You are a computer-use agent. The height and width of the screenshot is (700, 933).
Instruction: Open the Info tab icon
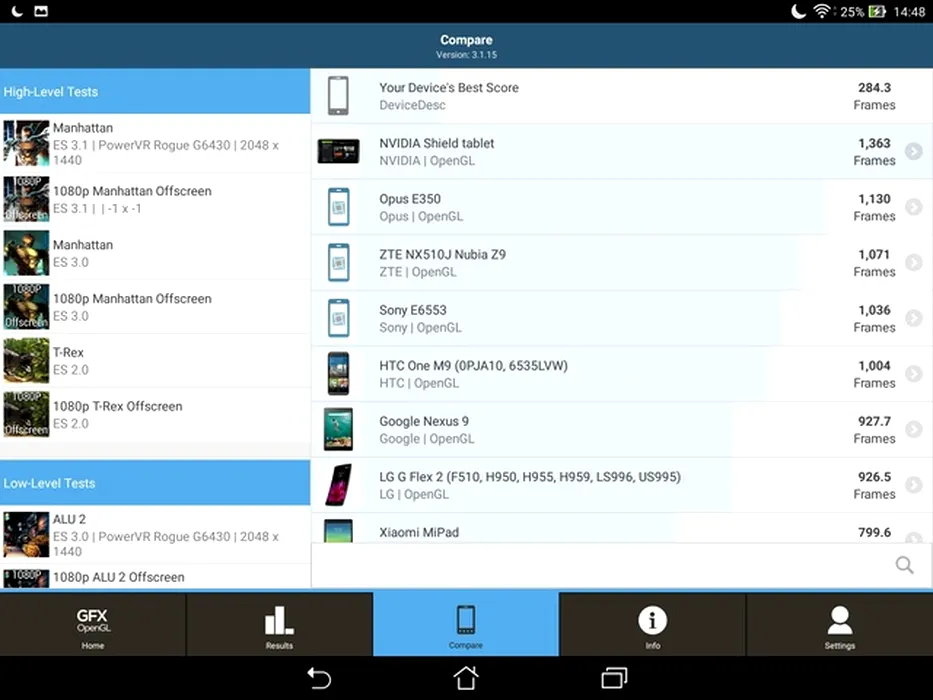pyautogui.click(x=652, y=625)
